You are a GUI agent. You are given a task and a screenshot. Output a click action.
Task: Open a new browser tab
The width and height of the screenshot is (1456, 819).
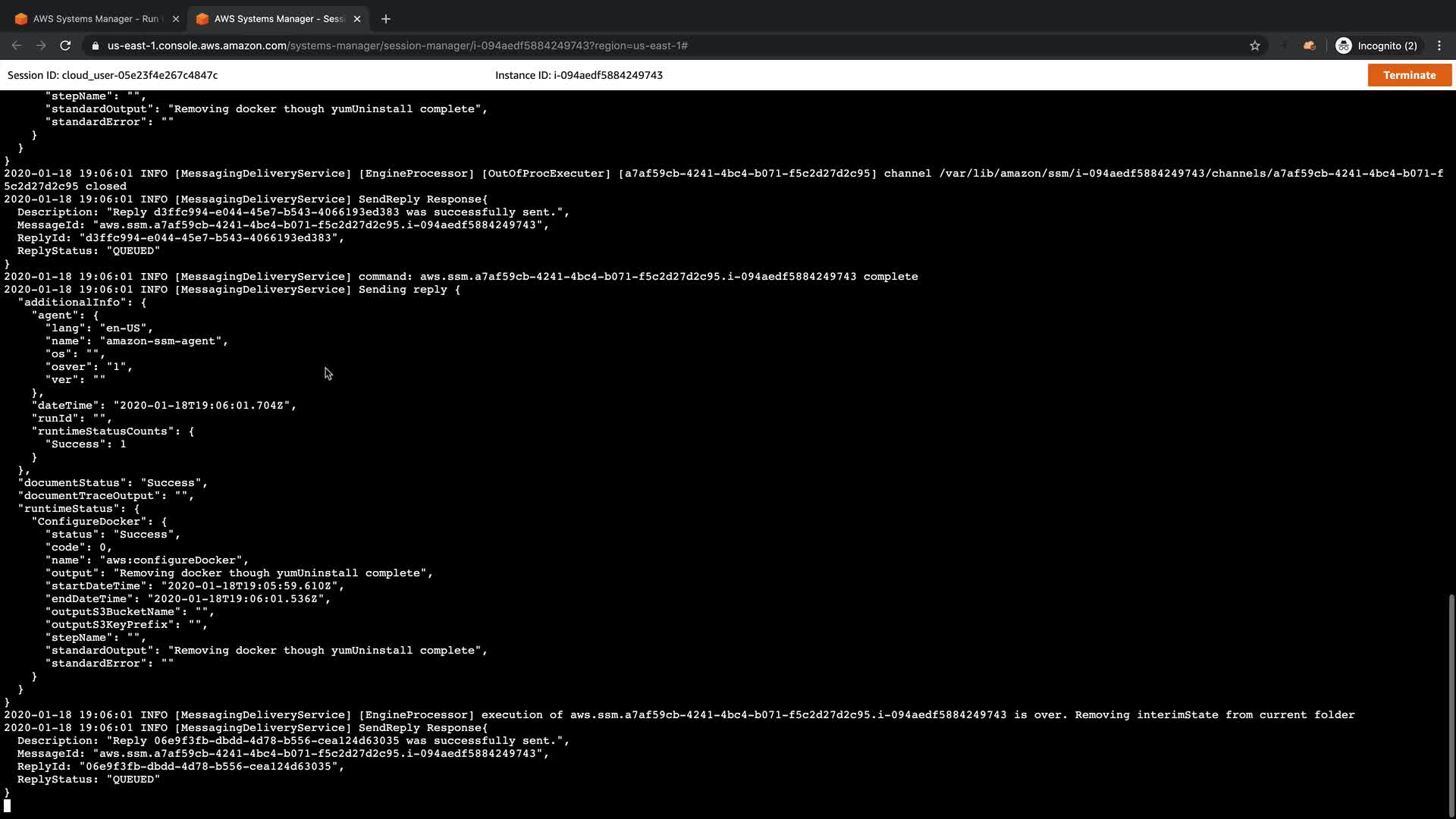pyautogui.click(x=386, y=19)
